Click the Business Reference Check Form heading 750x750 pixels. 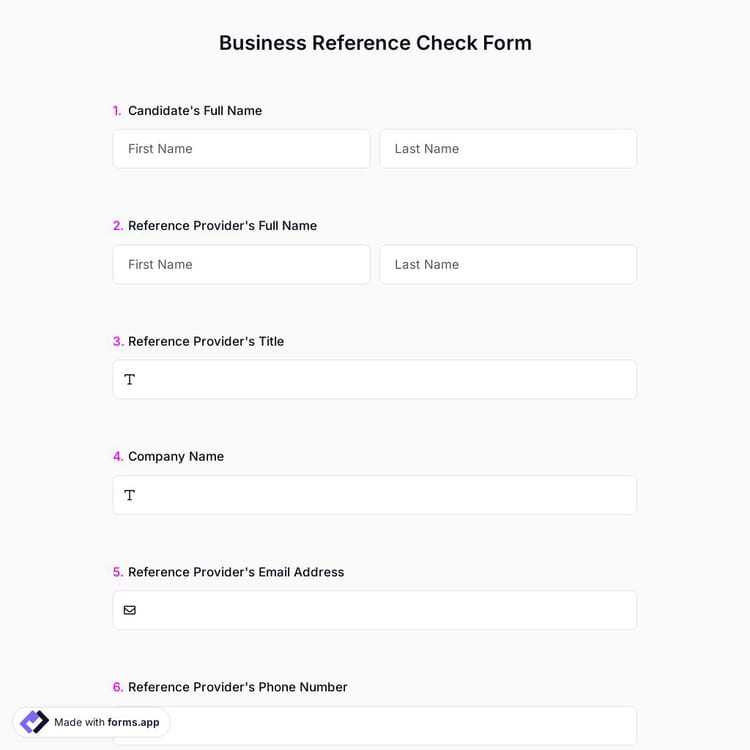pyautogui.click(x=375, y=43)
